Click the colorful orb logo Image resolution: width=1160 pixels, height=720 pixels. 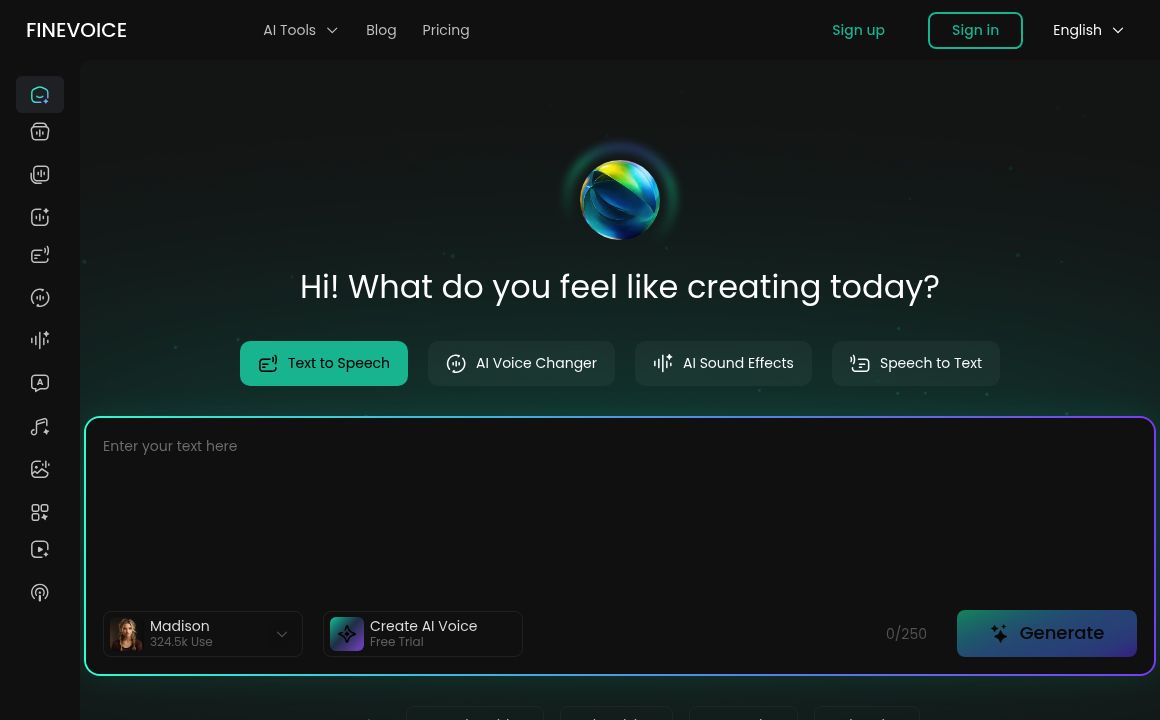[x=619, y=200]
